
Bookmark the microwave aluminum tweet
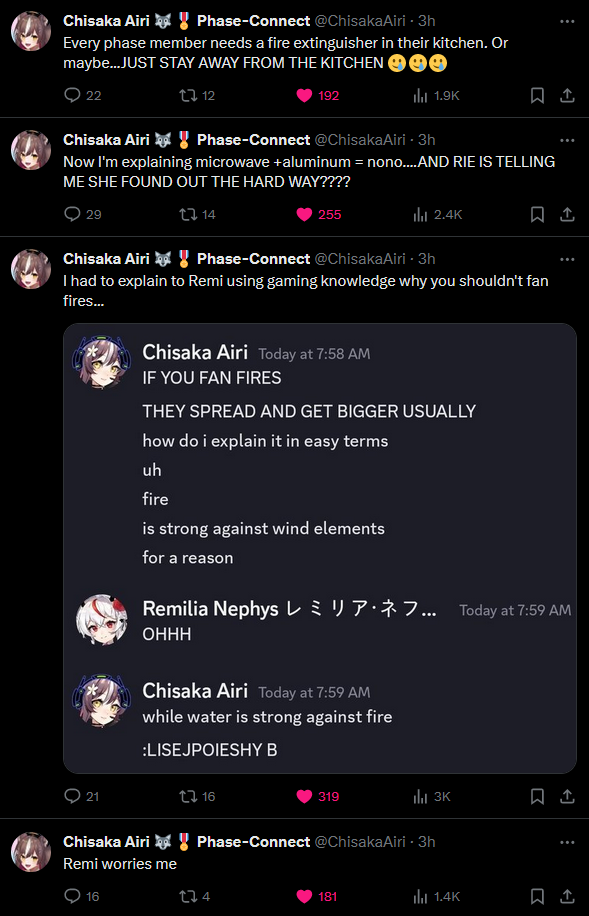click(537, 215)
